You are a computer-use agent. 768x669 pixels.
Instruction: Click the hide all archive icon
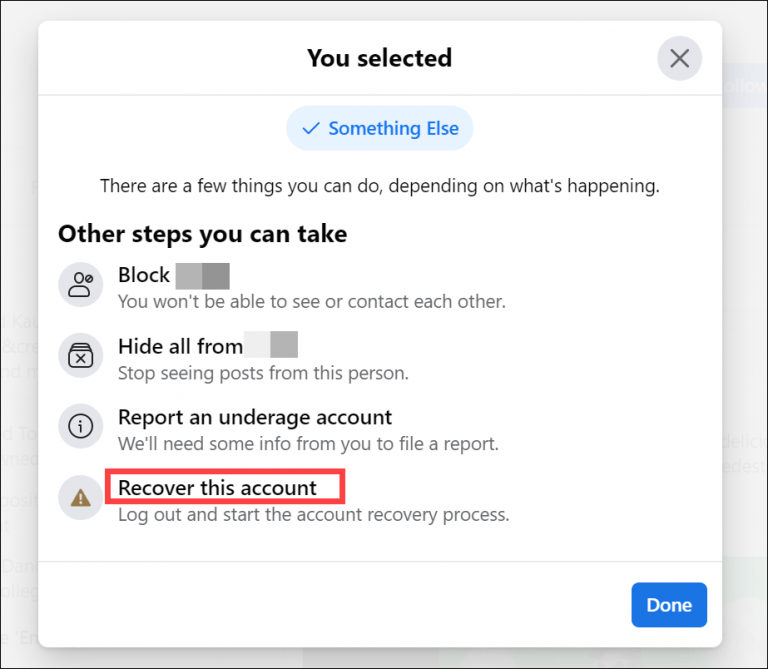(80, 357)
